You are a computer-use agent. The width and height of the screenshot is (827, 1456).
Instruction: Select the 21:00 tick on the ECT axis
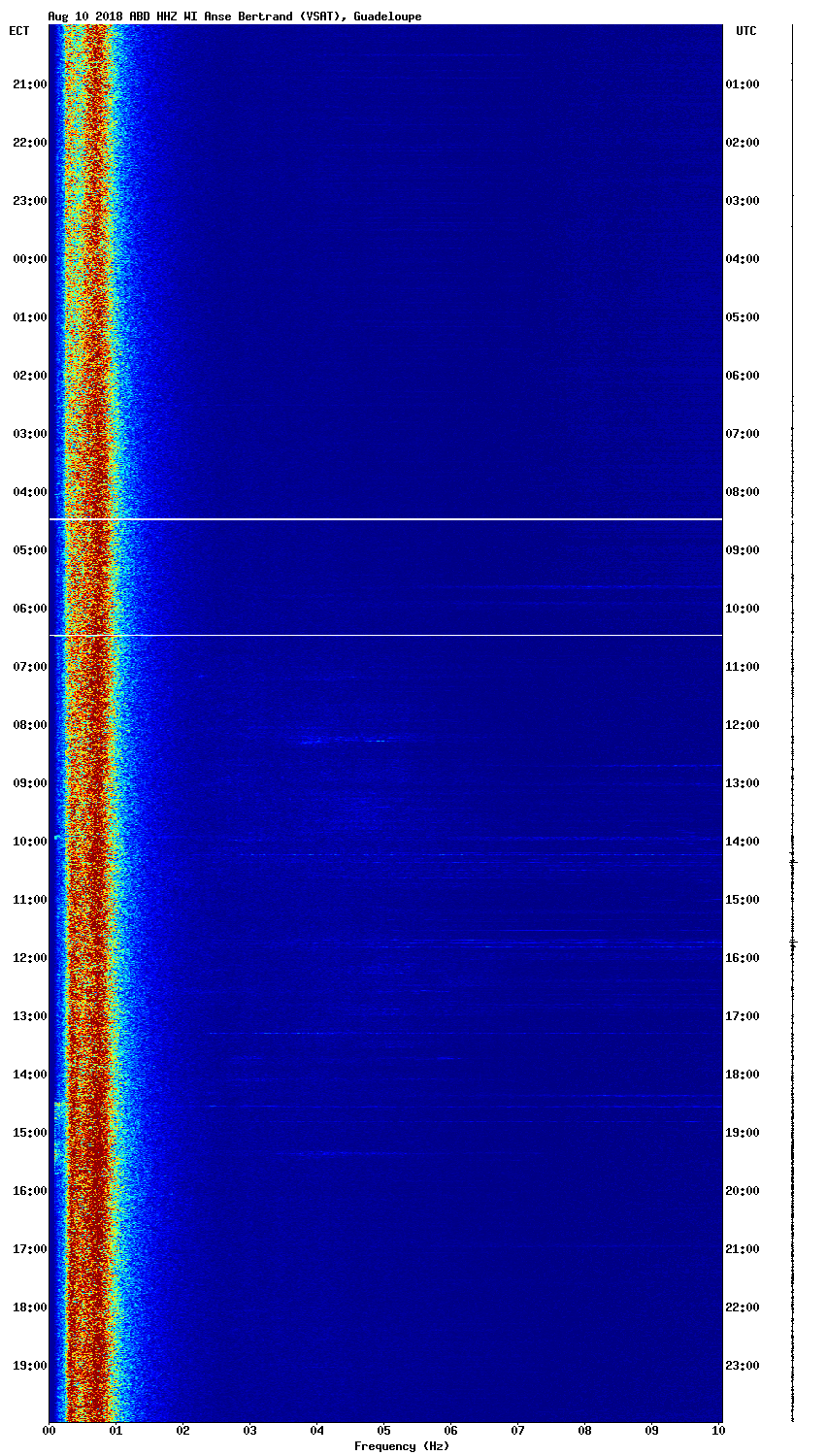point(29,84)
